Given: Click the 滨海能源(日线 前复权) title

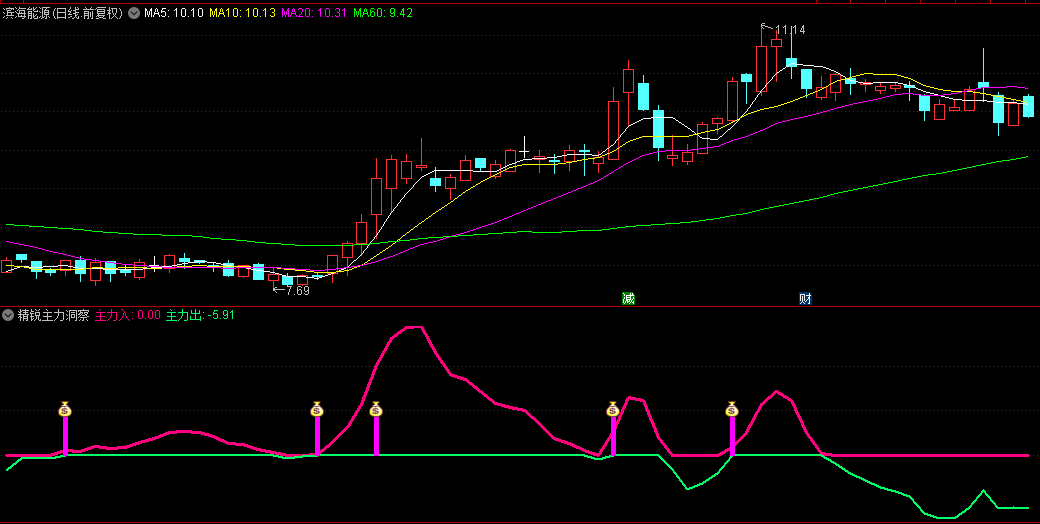Looking at the screenshot, I should pyautogui.click(x=63, y=13).
